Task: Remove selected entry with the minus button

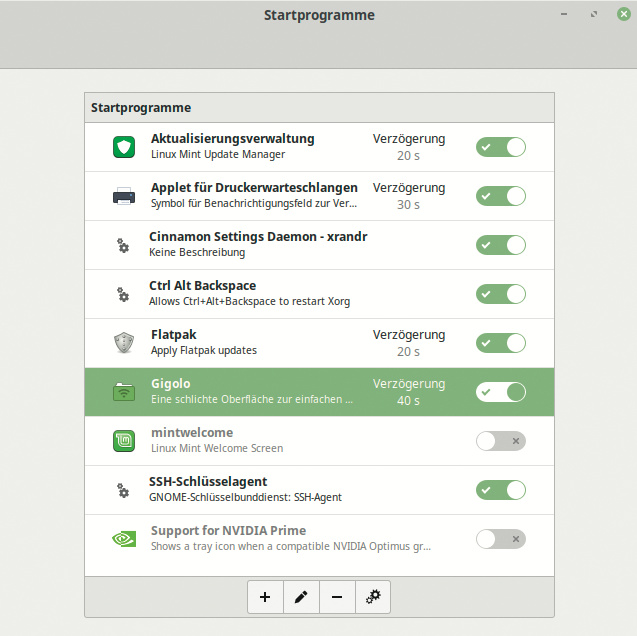Action: [x=337, y=597]
